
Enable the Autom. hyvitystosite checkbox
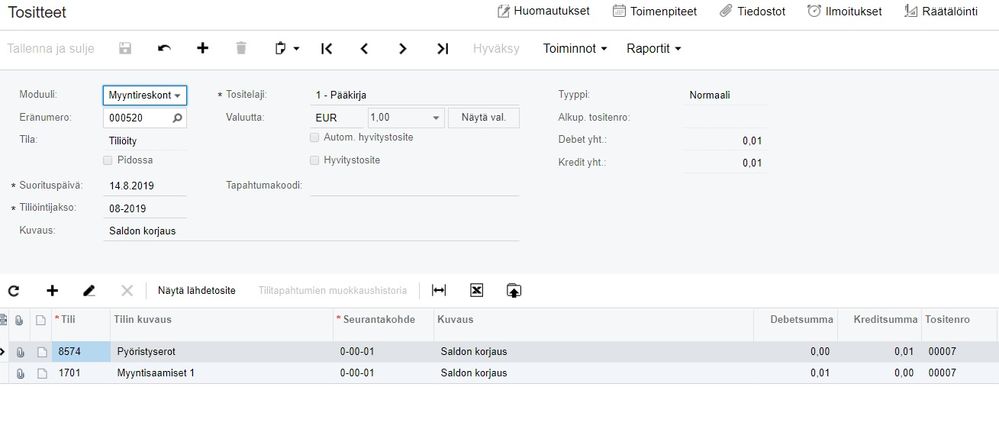tap(315, 138)
